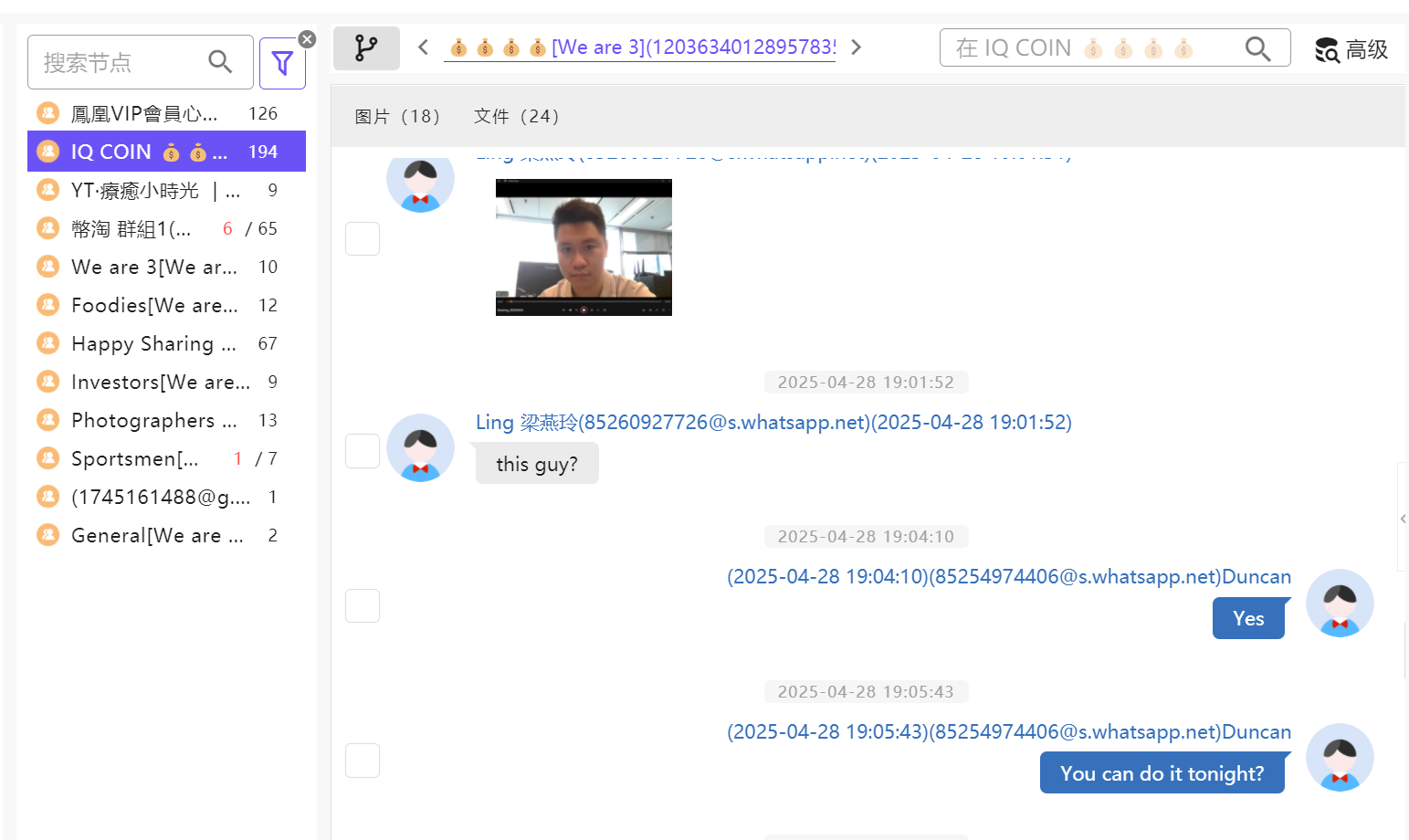Click the magnifier in node search box

[220, 62]
